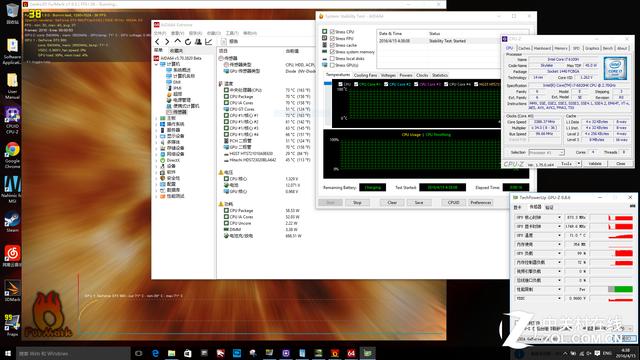The width and height of the screenshot is (640, 360).
Task: Open the red NetEase Music desktop icon
Action: 12,256
